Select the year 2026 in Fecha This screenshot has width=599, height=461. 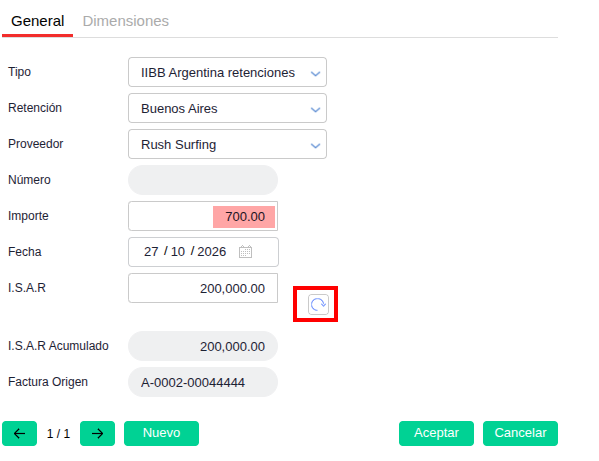pyautogui.click(x=212, y=252)
